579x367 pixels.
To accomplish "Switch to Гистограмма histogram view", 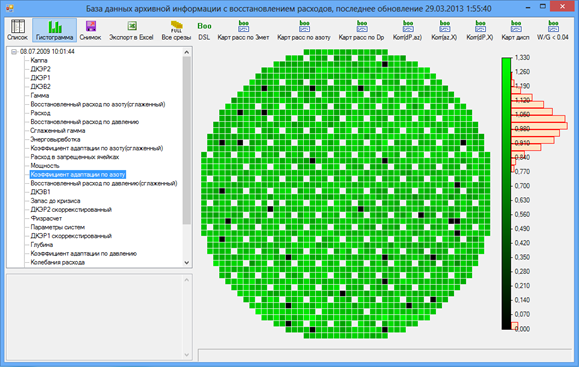I will (x=54, y=30).
